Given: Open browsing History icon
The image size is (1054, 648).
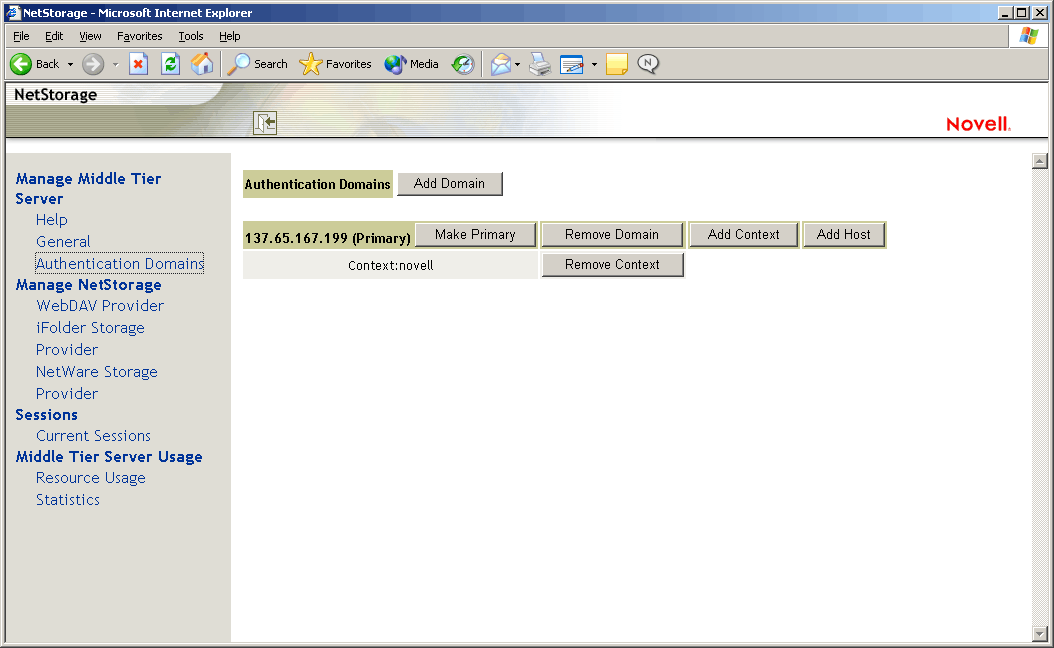Looking at the screenshot, I should pyautogui.click(x=462, y=64).
